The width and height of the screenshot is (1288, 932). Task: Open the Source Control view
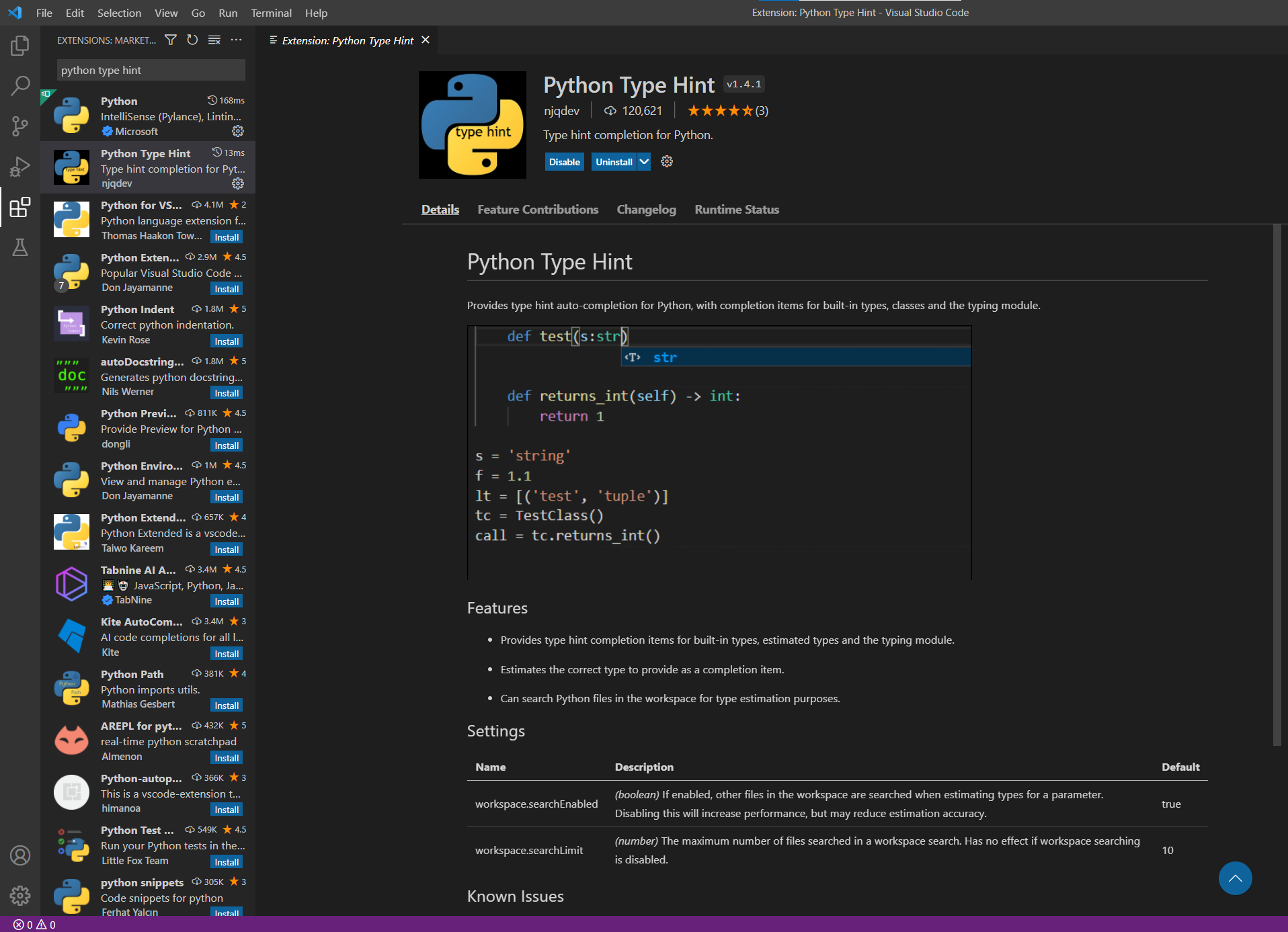19,126
